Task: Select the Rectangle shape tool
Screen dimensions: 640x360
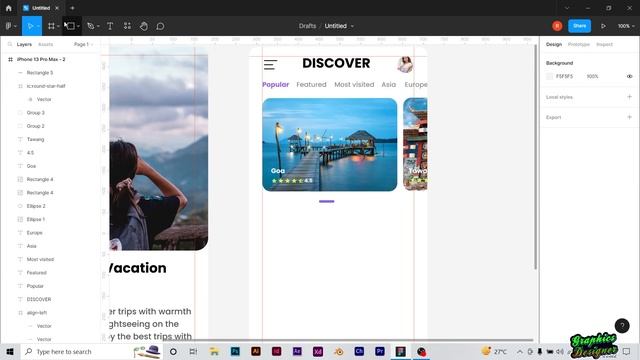Action: (70, 26)
